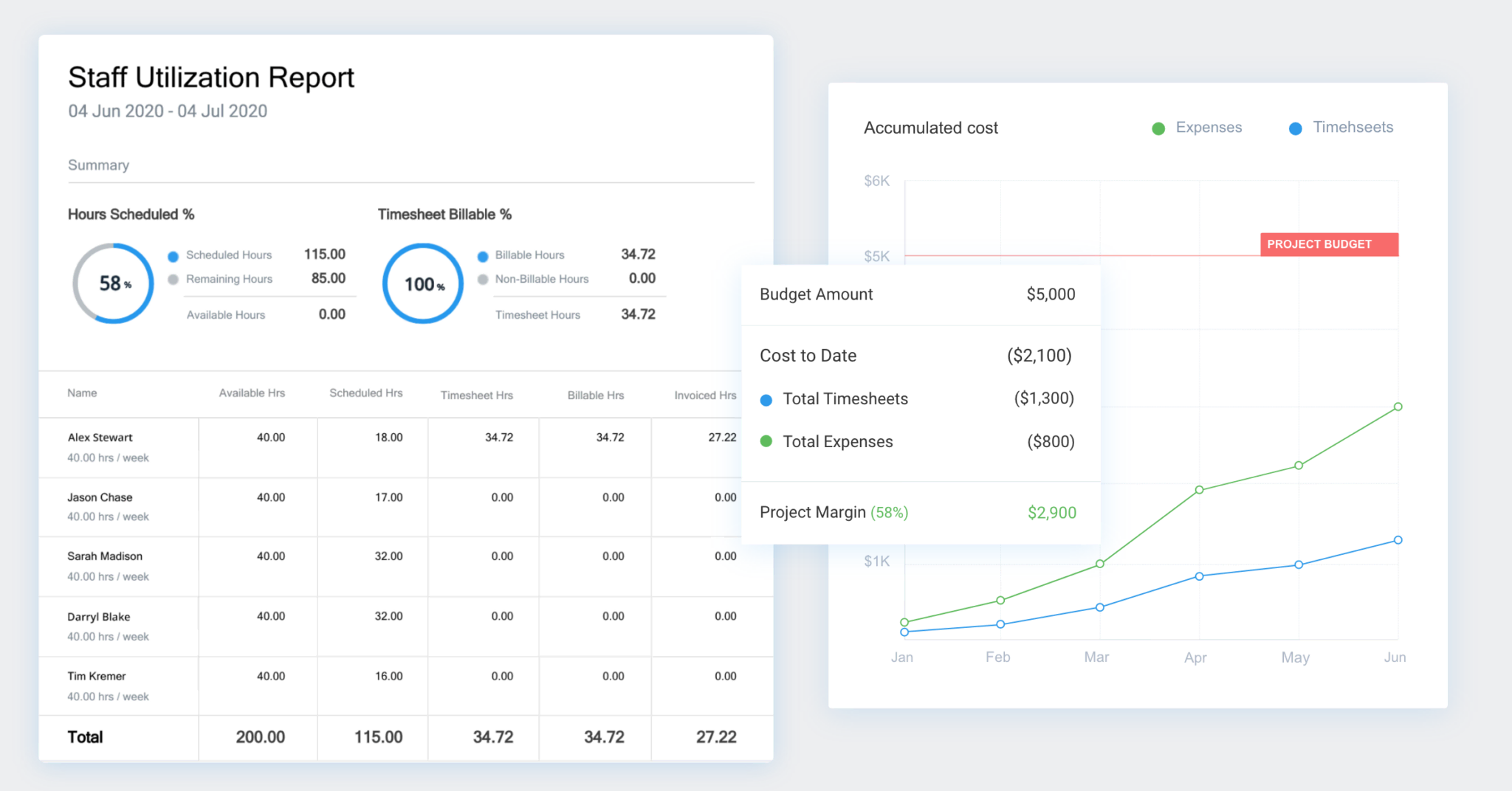The width and height of the screenshot is (1512, 791).
Task: Click the Total Expenses green dot
Action: click(x=766, y=441)
